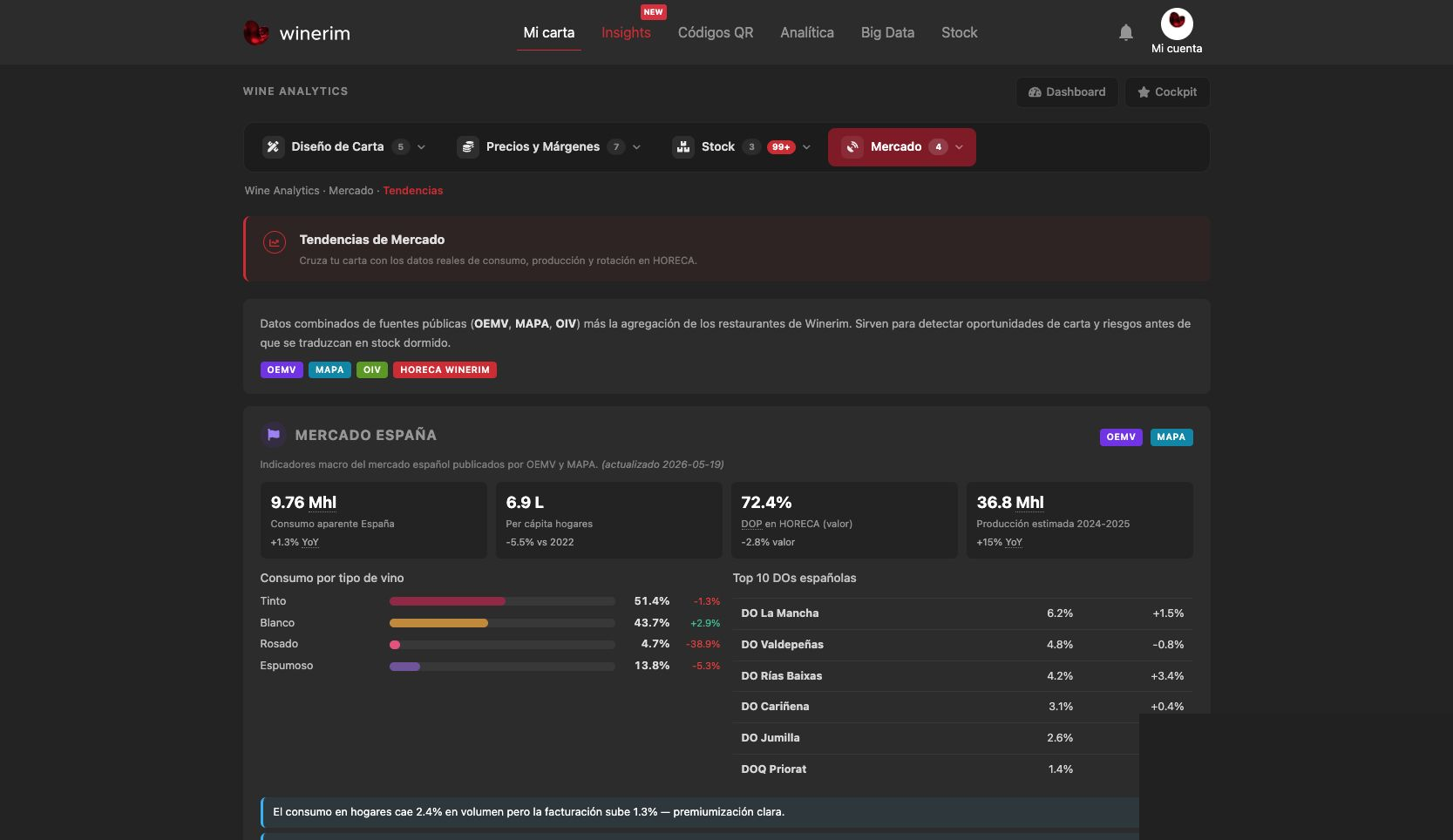Click the Precios y Márgenes coins icon
The width and height of the screenshot is (1453, 840).
(x=468, y=146)
